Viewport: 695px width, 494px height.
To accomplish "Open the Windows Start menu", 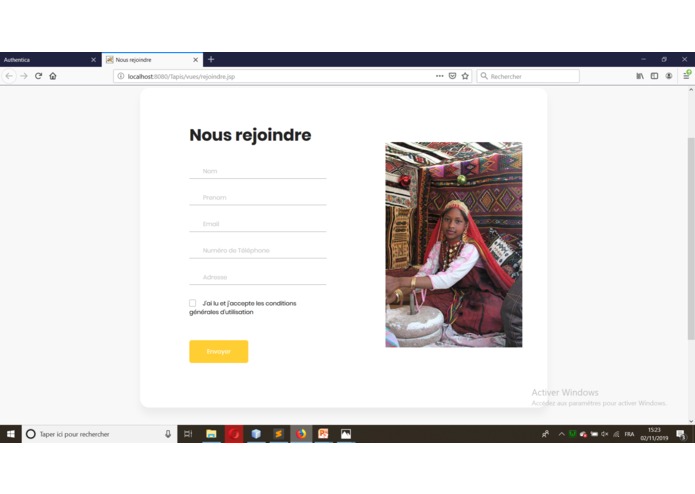I will pos(11,434).
